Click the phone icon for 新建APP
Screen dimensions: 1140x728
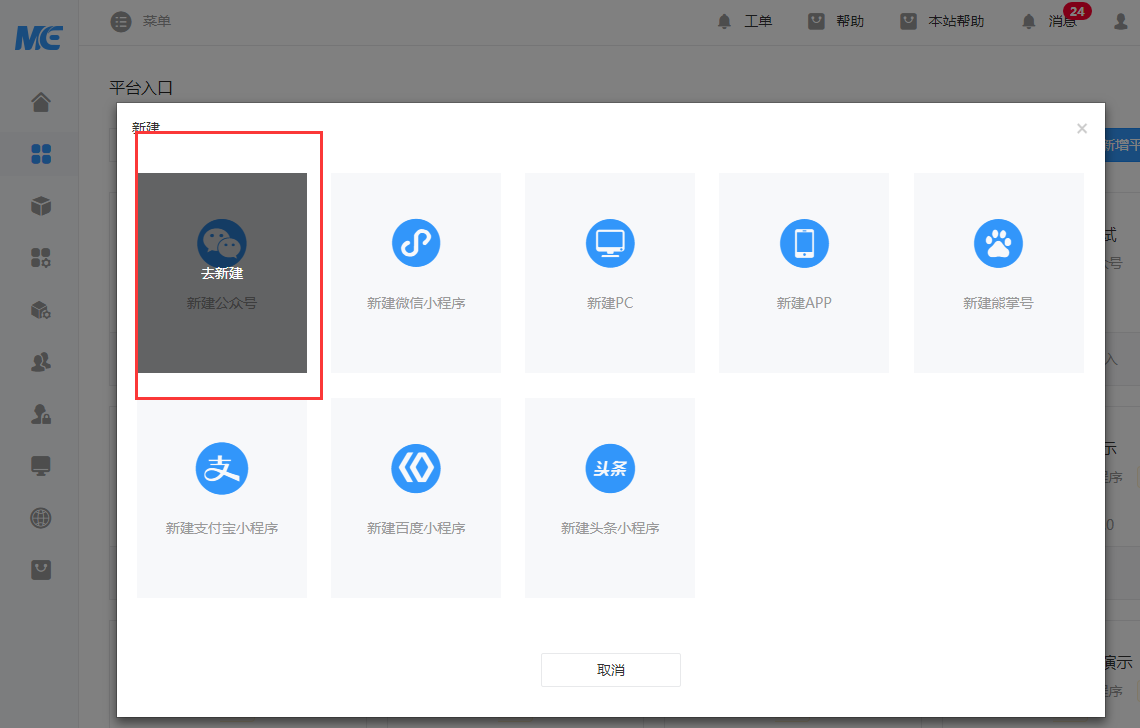click(804, 243)
